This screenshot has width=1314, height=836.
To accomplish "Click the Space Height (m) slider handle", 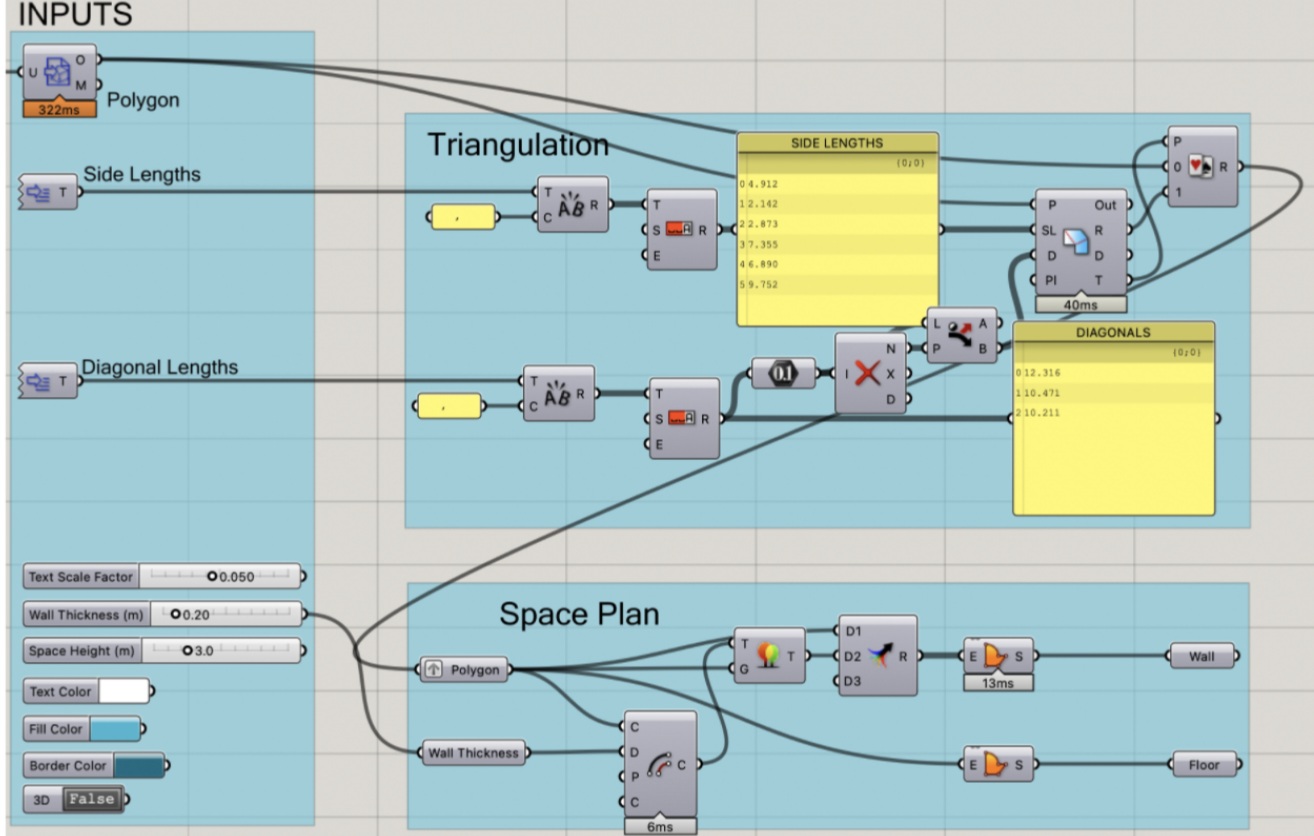I will click(x=187, y=651).
